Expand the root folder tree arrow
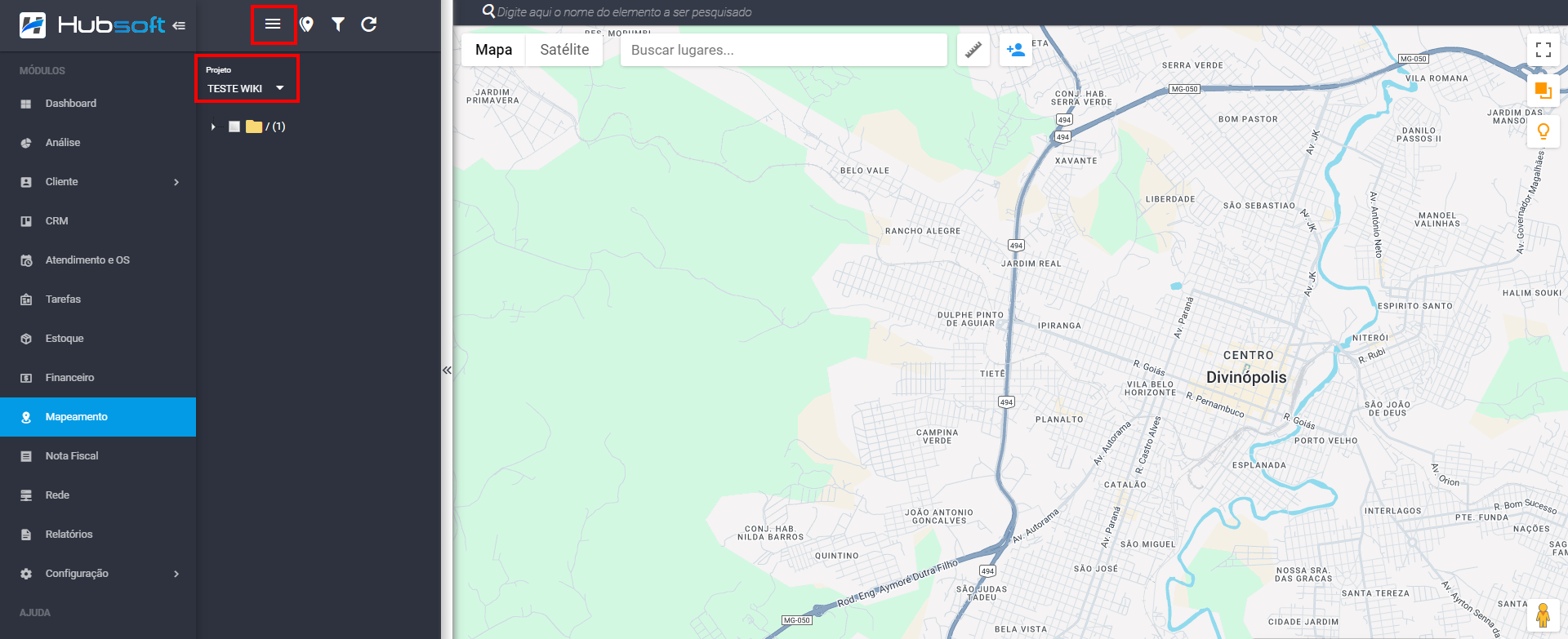Viewport: 1568px width, 639px height. click(x=213, y=126)
